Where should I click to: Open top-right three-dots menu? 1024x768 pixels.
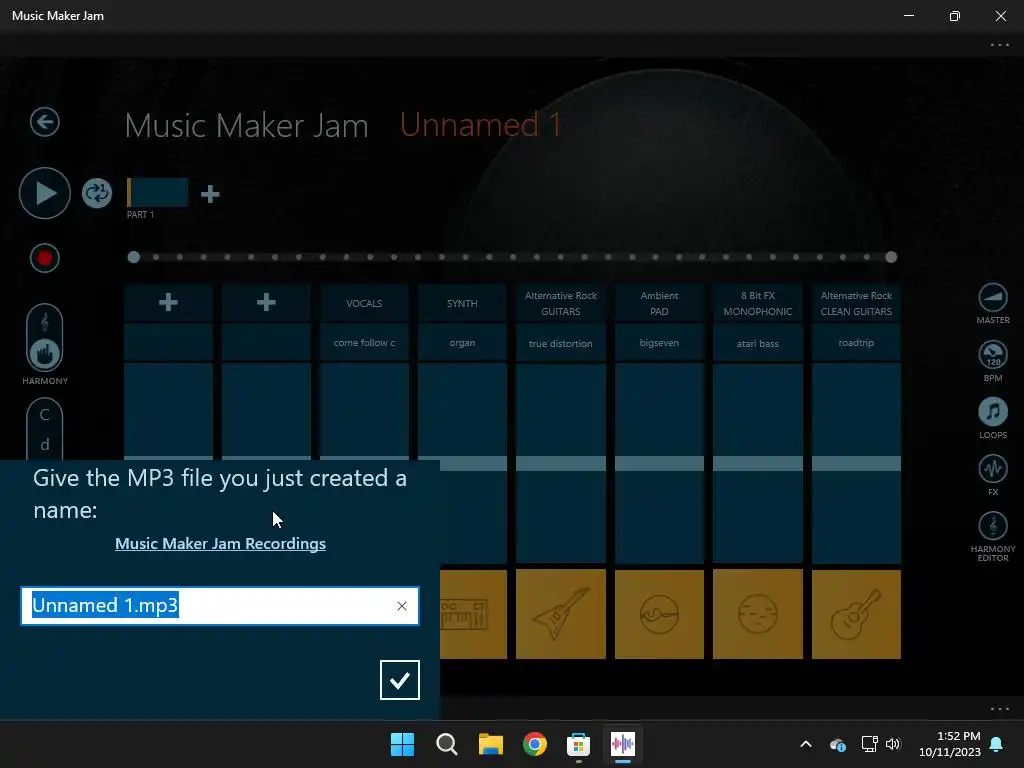click(999, 45)
